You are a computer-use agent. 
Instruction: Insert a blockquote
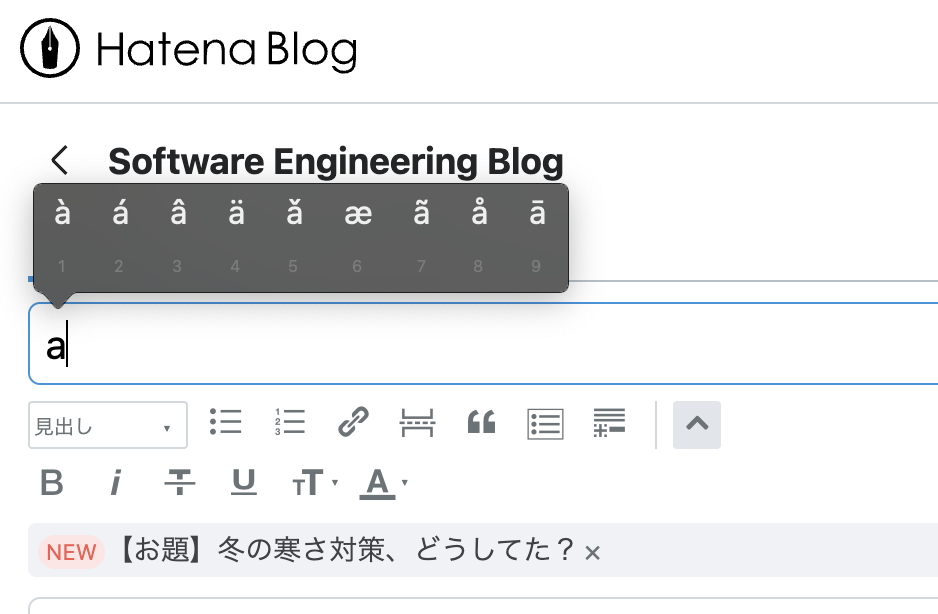(x=481, y=423)
